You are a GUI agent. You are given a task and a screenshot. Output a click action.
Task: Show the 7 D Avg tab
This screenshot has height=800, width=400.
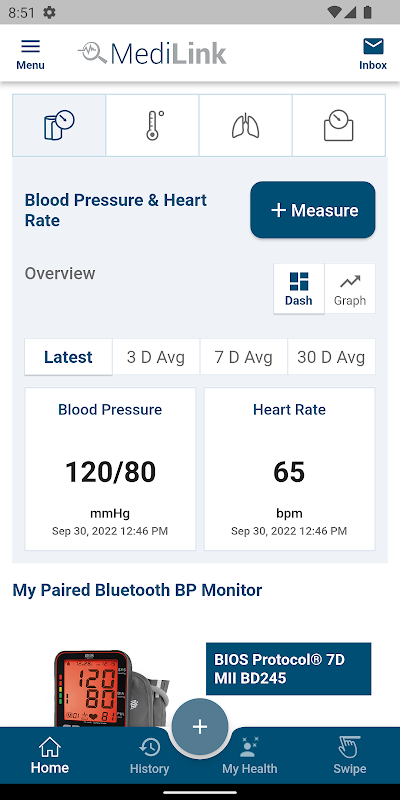[243, 357]
